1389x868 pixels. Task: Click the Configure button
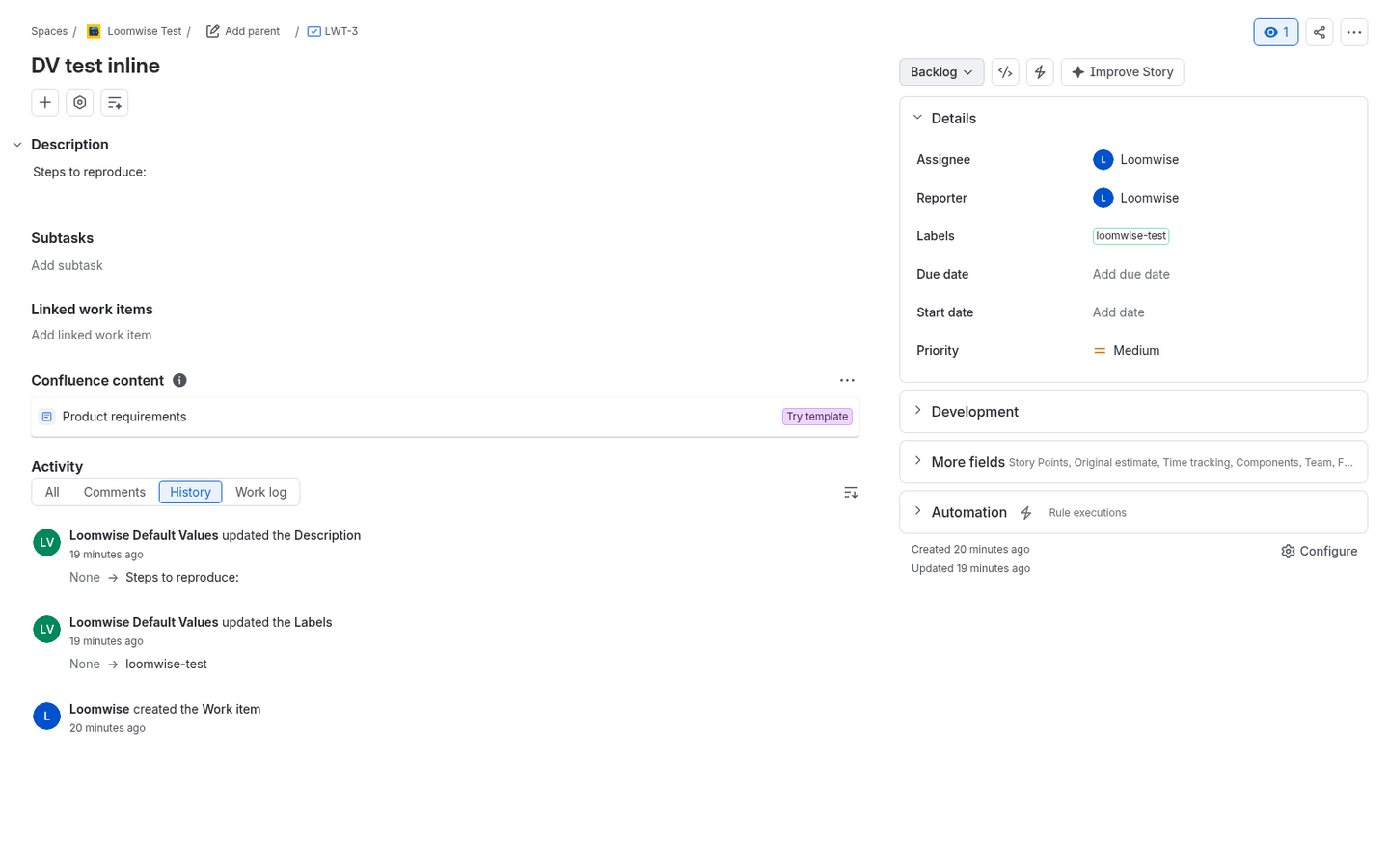1319,552
